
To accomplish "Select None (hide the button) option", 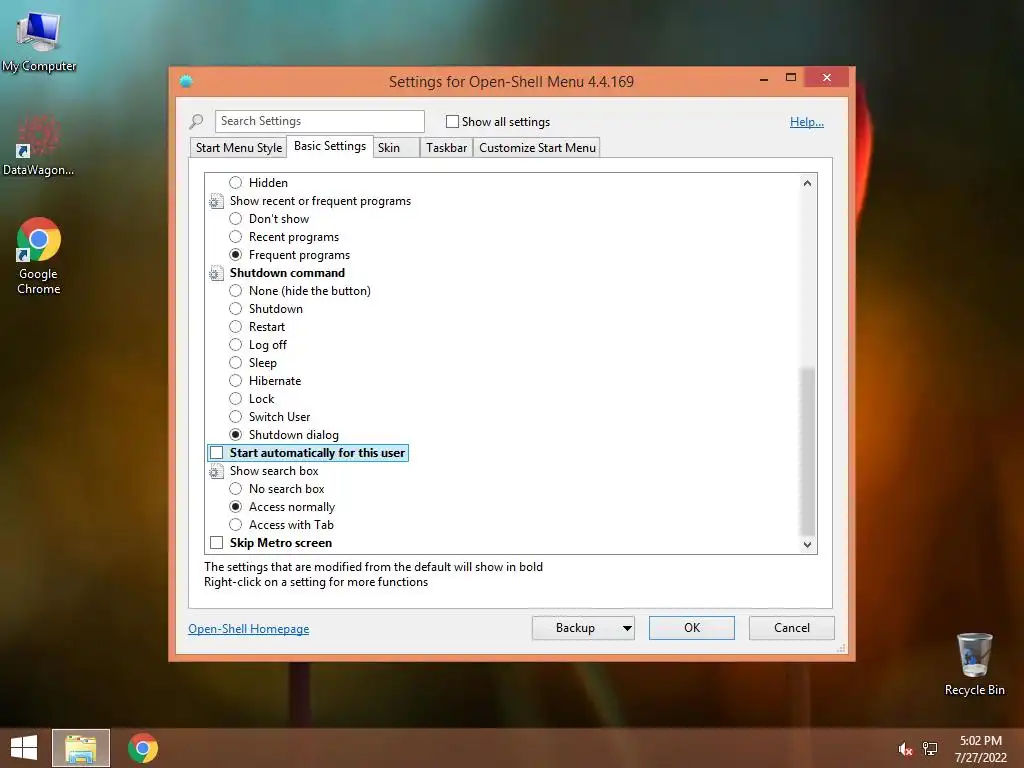I will coord(236,291).
